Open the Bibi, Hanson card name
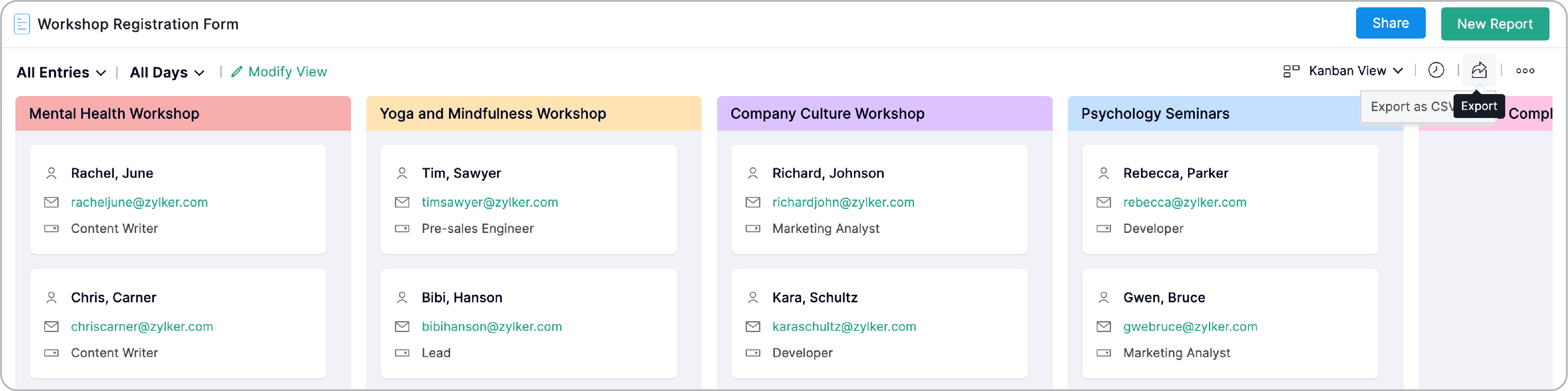This screenshot has width=1568, height=391. click(x=461, y=297)
